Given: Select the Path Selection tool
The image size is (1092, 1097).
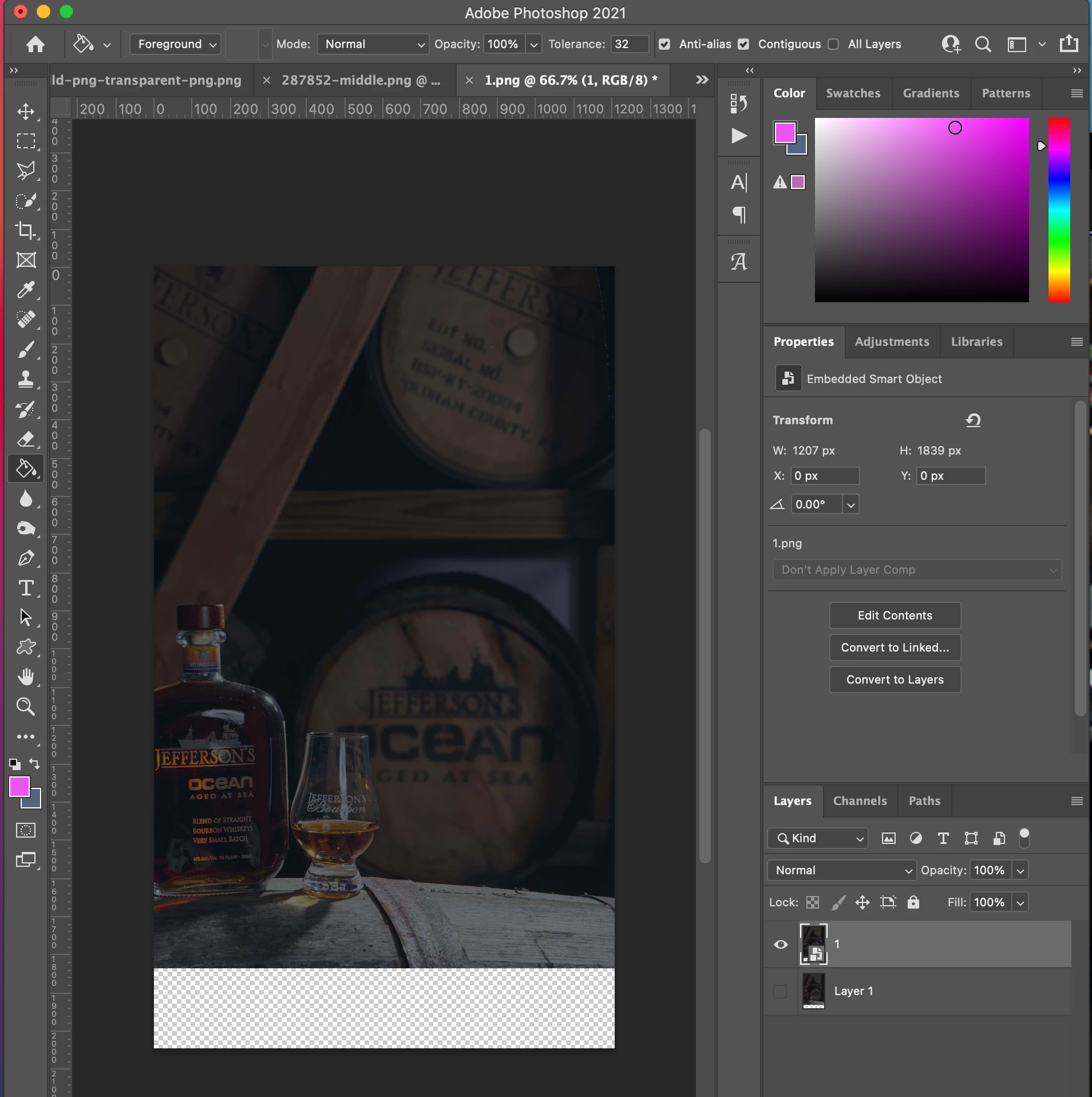Looking at the screenshot, I should pyautogui.click(x=26, y=617).
